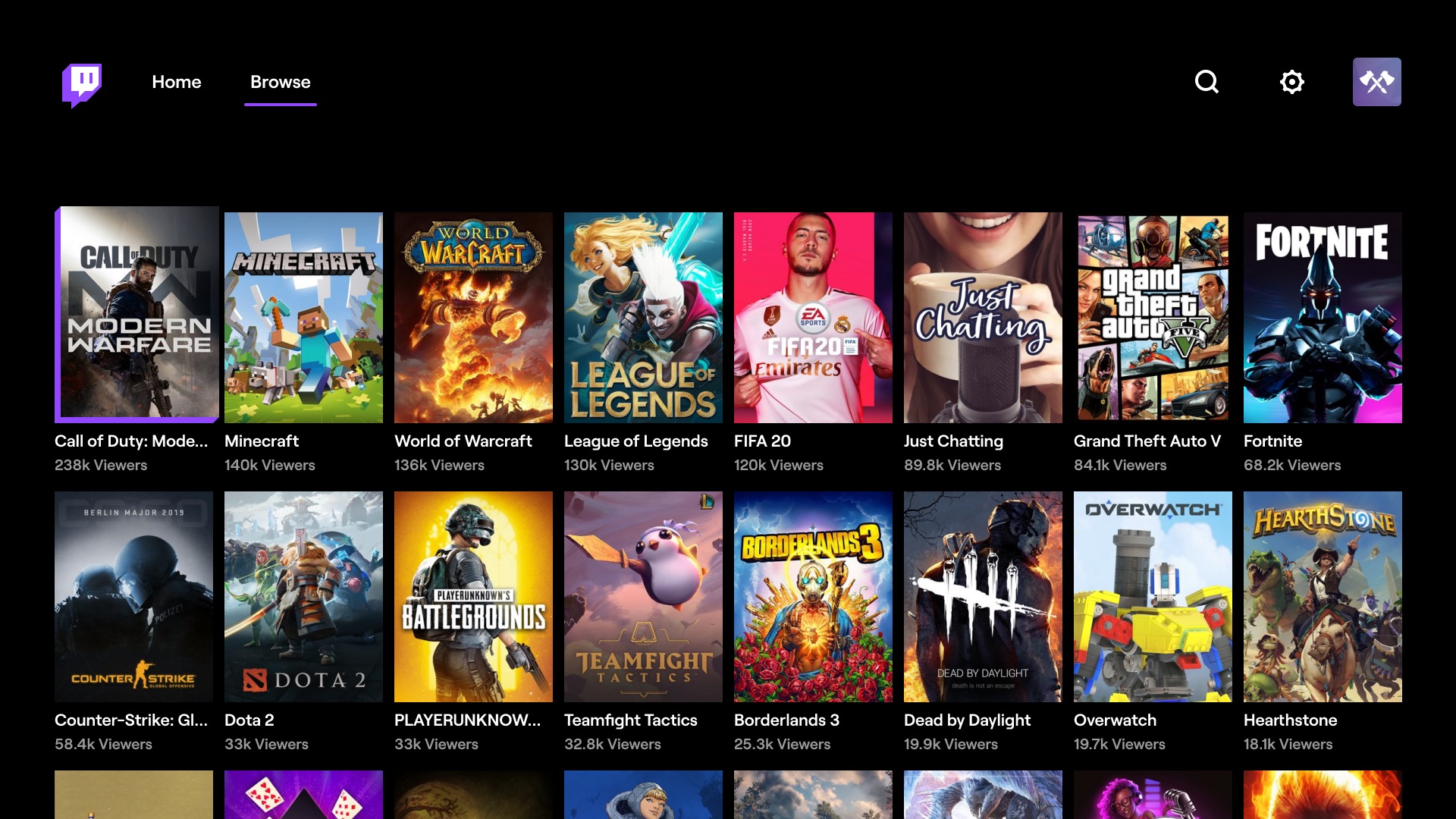Choose the PUBG Battlegrounds cover
Viewport: 1456px width, 819px height.
click(473, 597)
